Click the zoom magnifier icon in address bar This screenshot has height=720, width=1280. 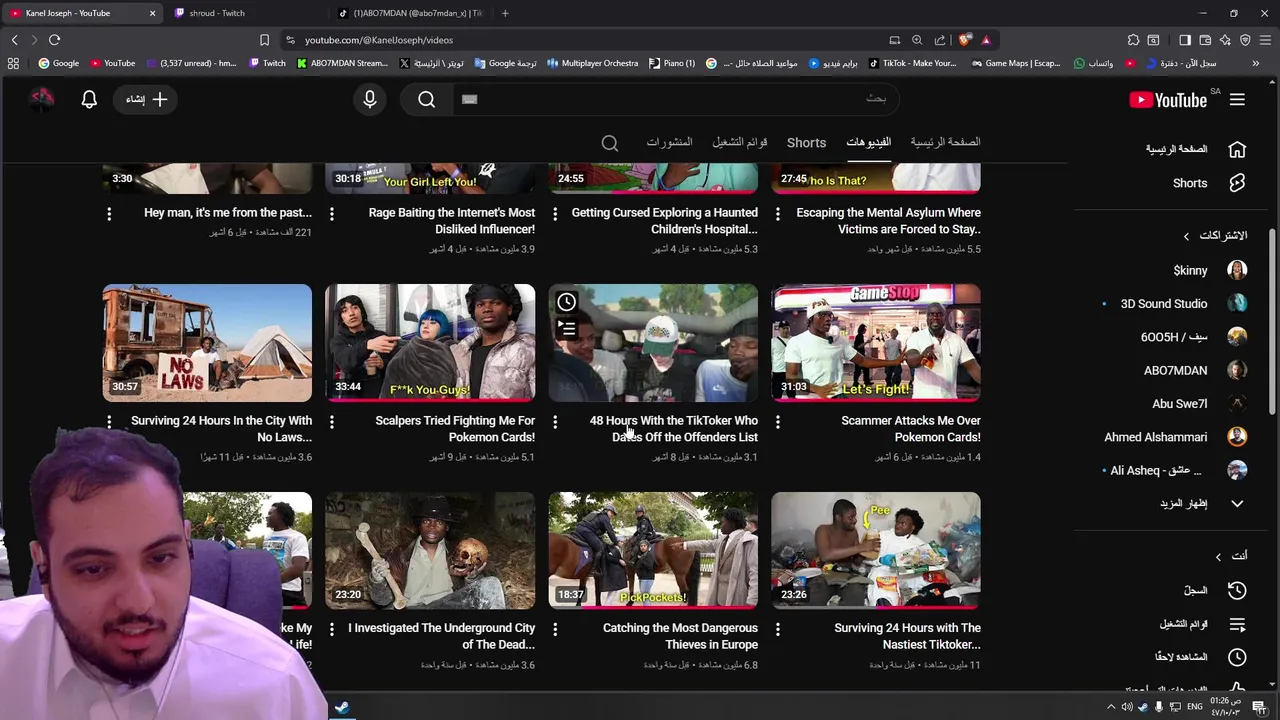[917, 40]
